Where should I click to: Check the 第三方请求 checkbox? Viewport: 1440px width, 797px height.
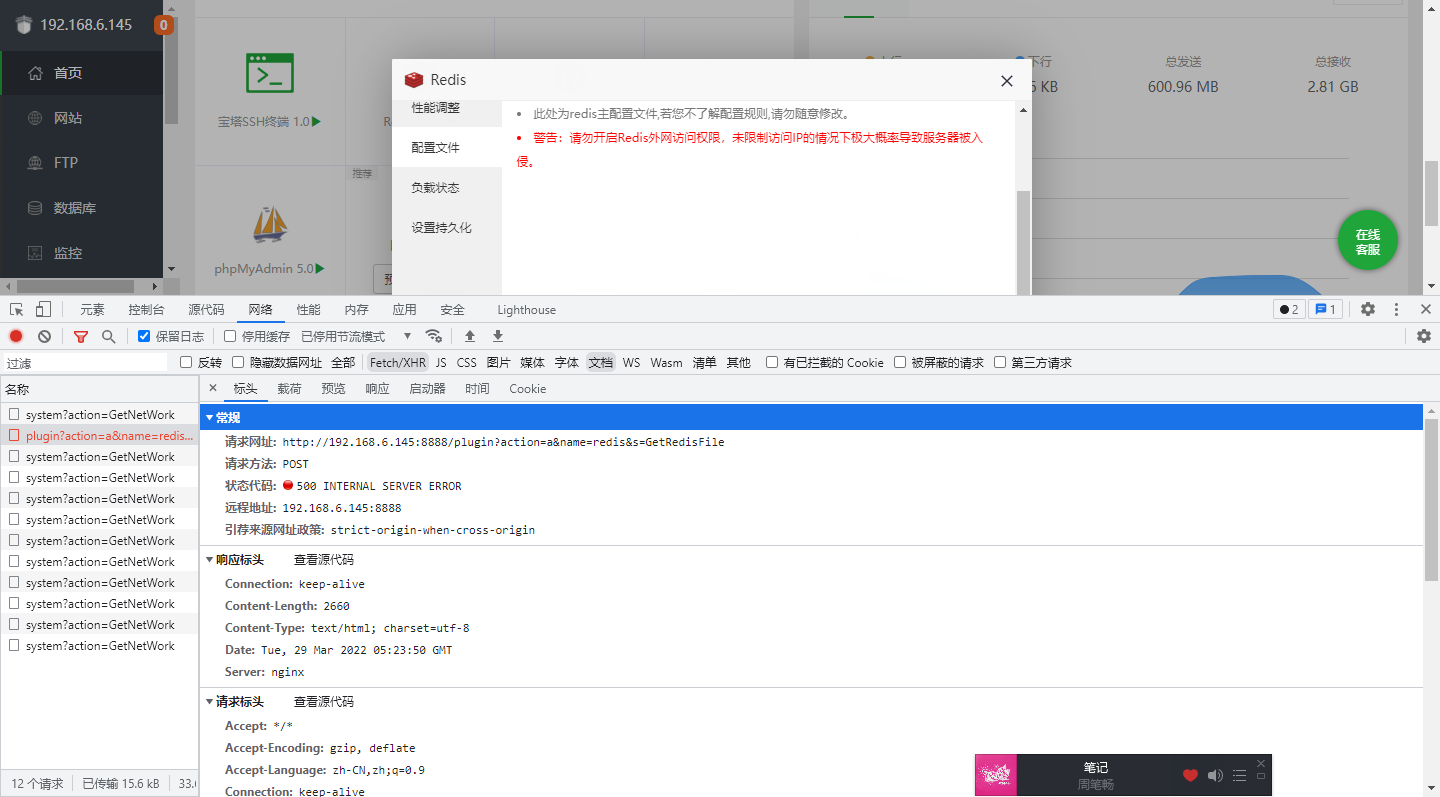pyautogui.click(x=1000, y=362)
